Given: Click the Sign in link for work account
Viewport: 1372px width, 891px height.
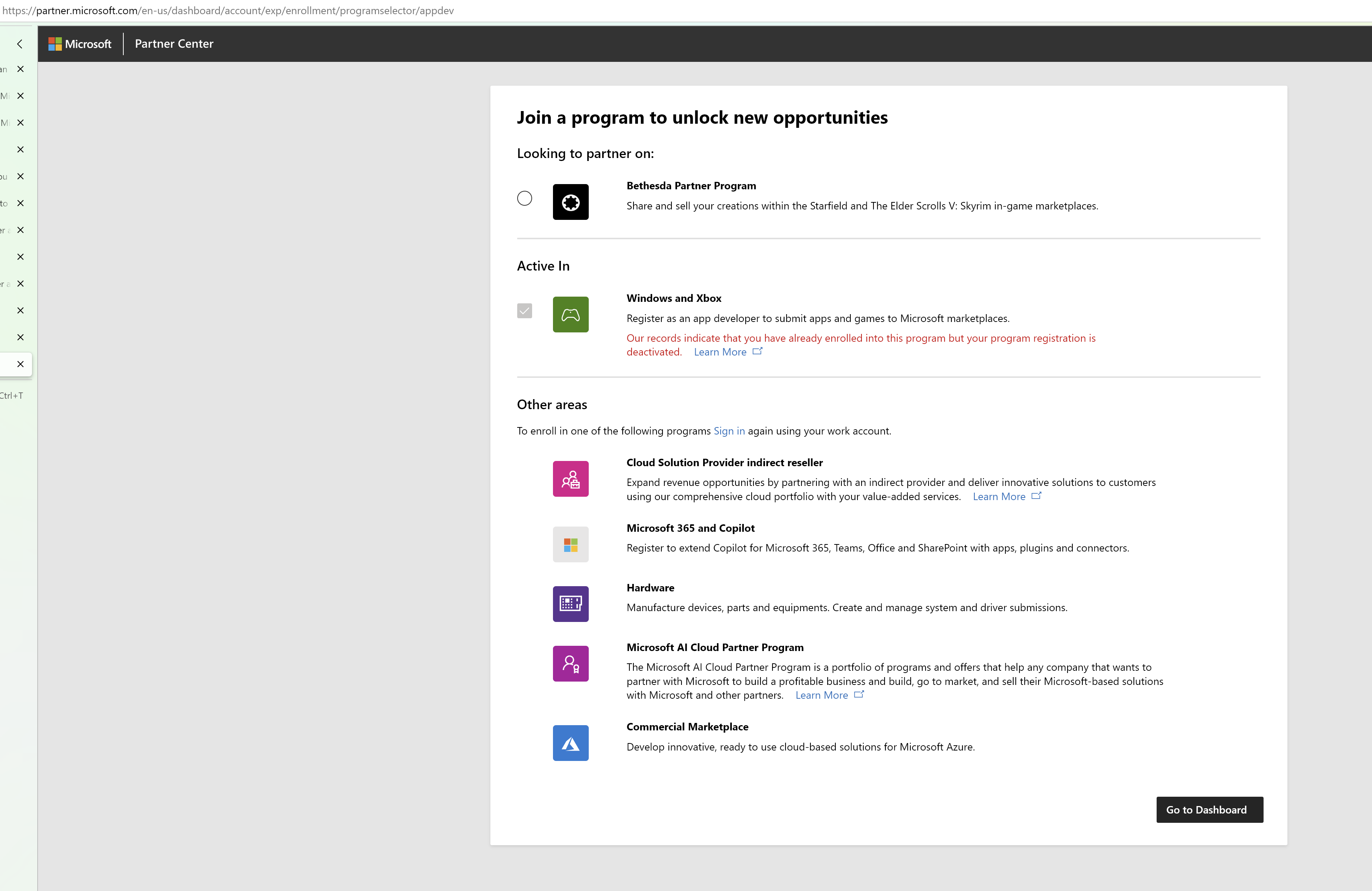Looking at the screenshot, I should (728, 430).
